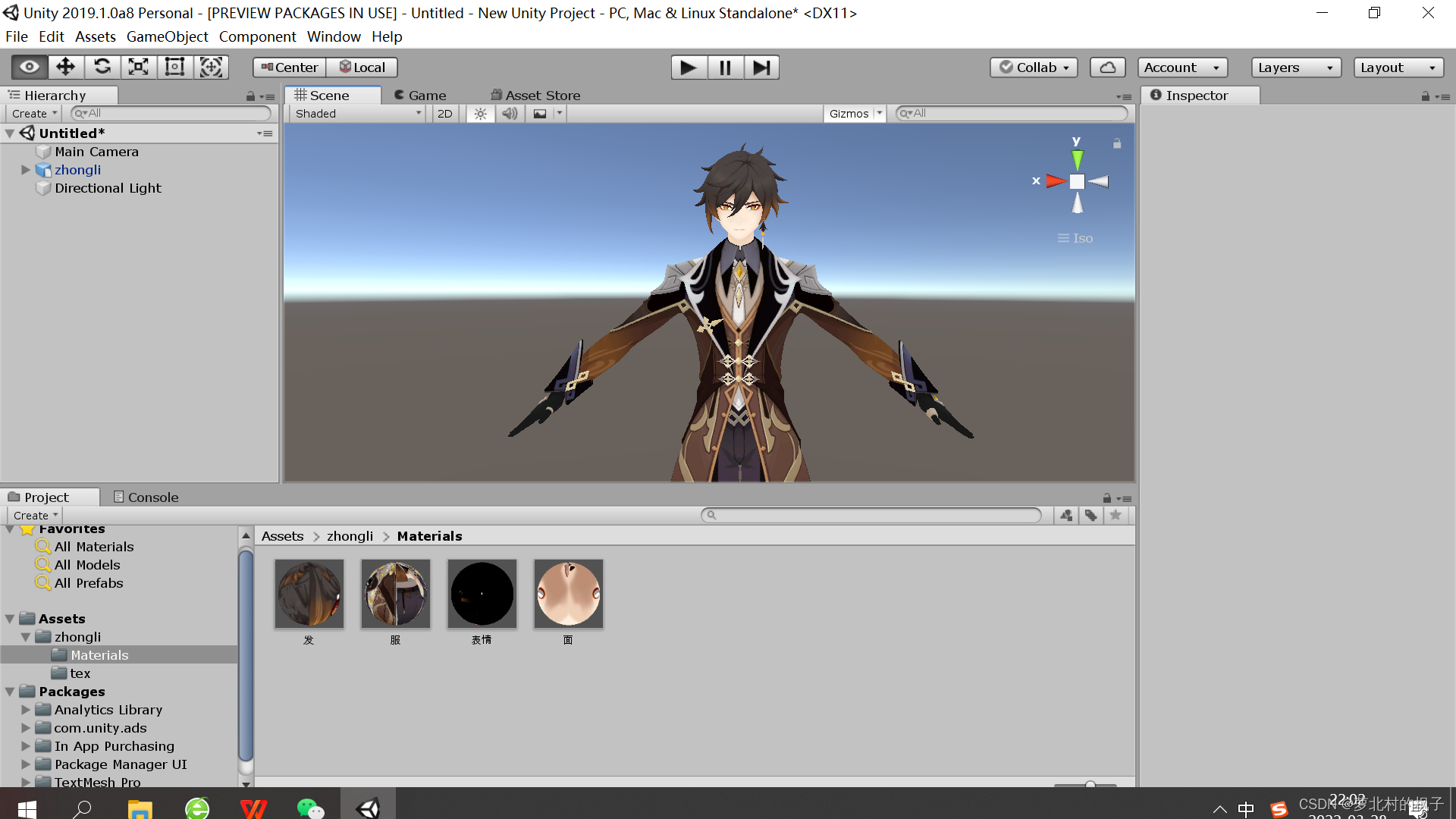The image size is (1456, 819).
Task: Select the Scale tool
Action: [x=139, y=67]
